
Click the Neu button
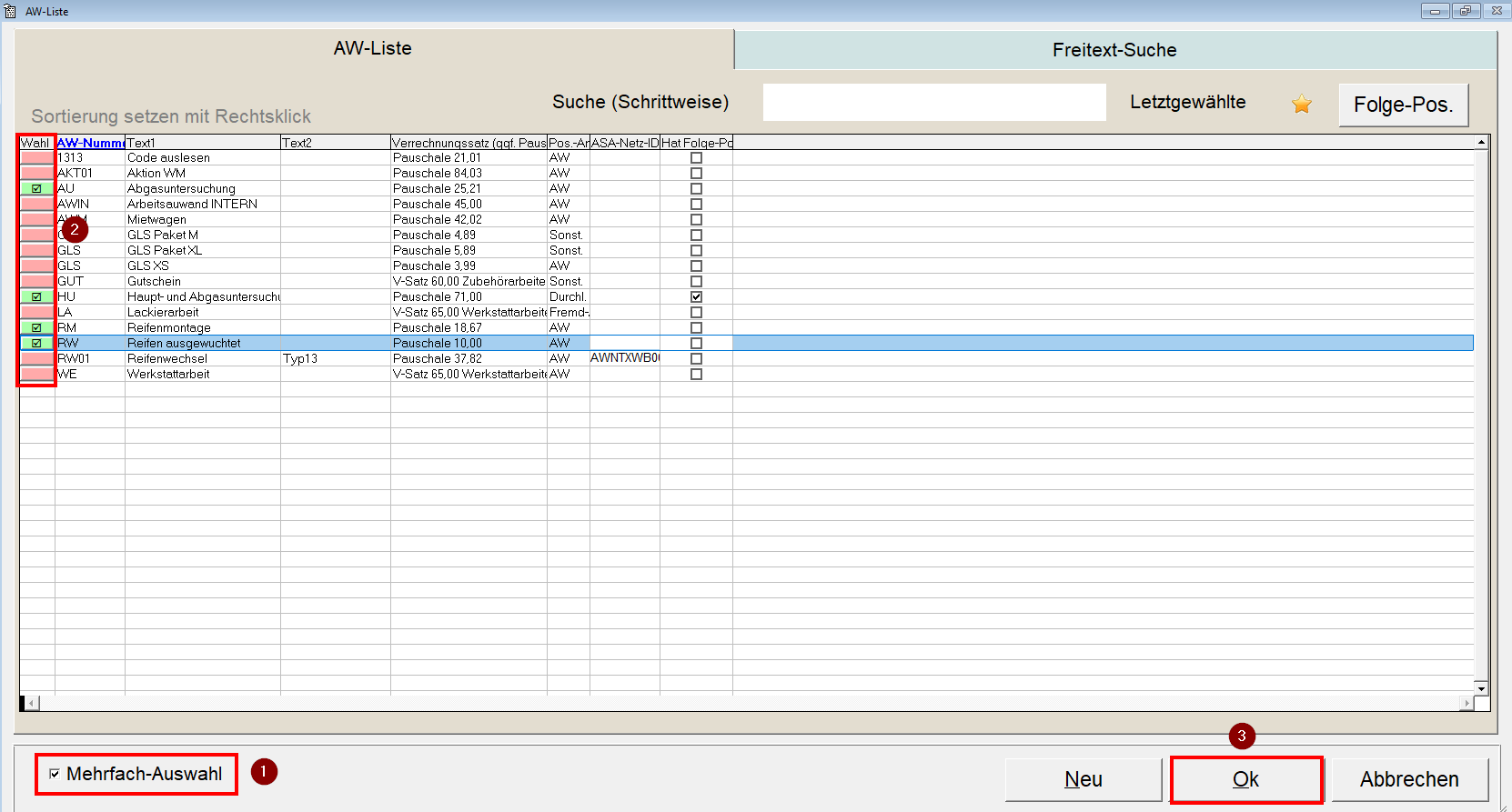[x=1083, y=779]
